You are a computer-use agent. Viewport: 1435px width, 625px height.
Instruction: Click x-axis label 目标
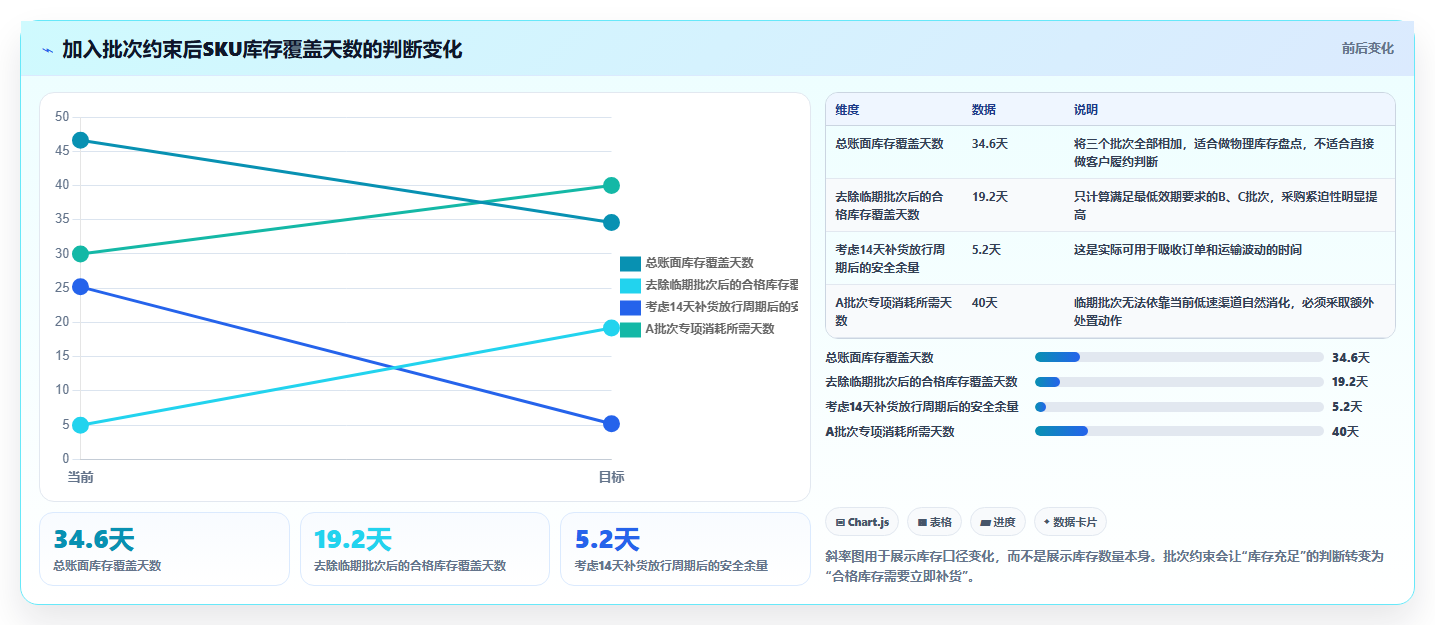[611, 477]
